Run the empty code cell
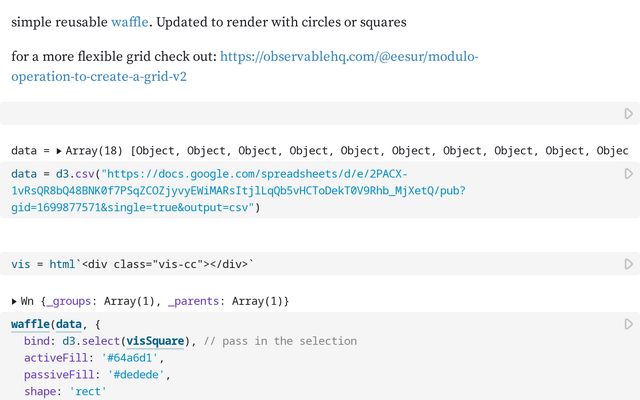The image size is (640, 400). [628, 114]
